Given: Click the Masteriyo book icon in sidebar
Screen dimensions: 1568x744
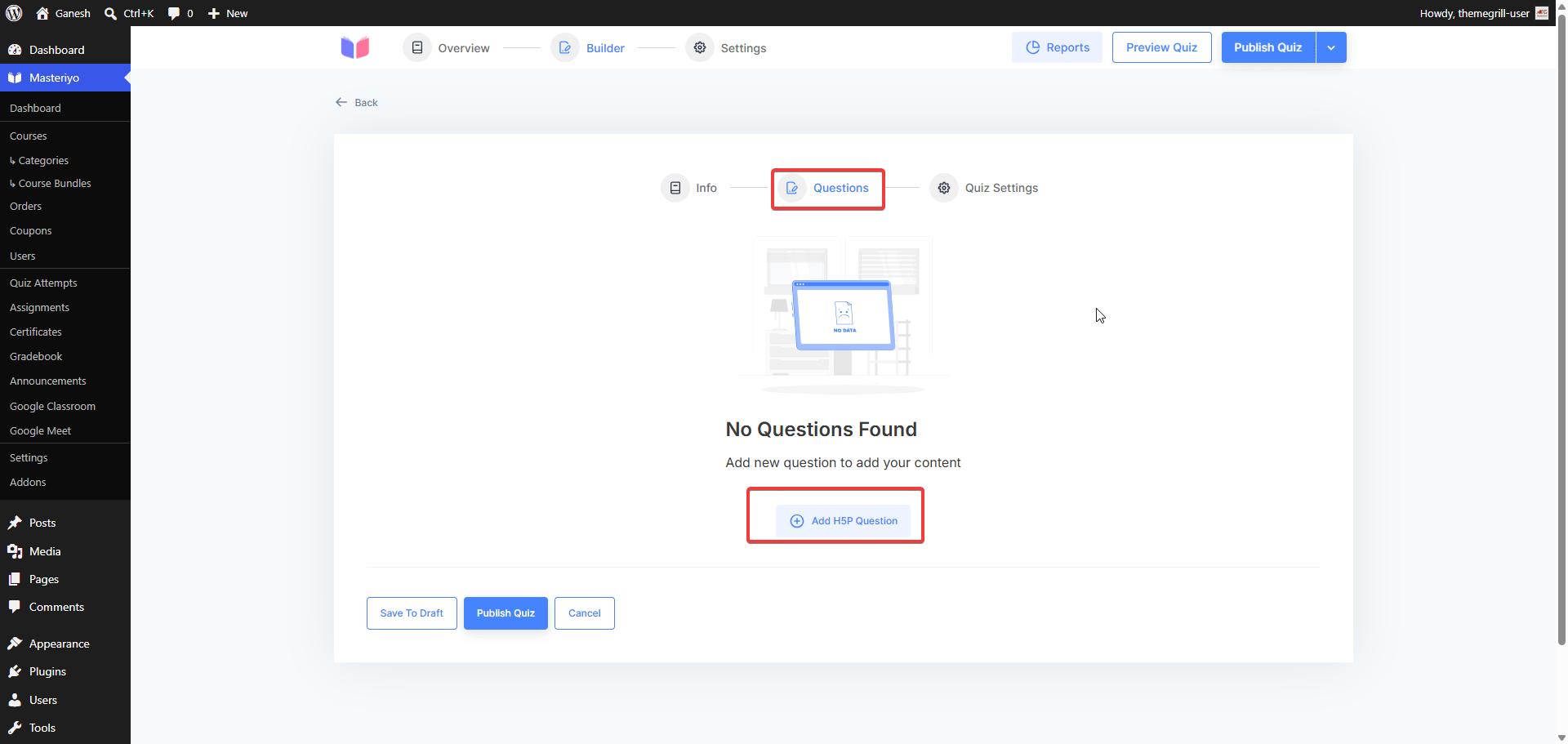Looking at the screenshot, I should pos(15,78).
